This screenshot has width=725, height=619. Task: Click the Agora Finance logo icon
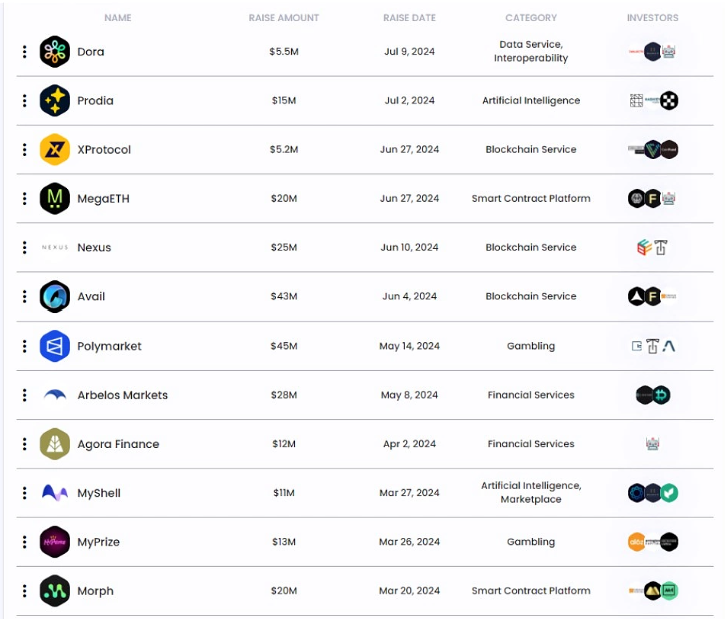(x=54, y=444)
